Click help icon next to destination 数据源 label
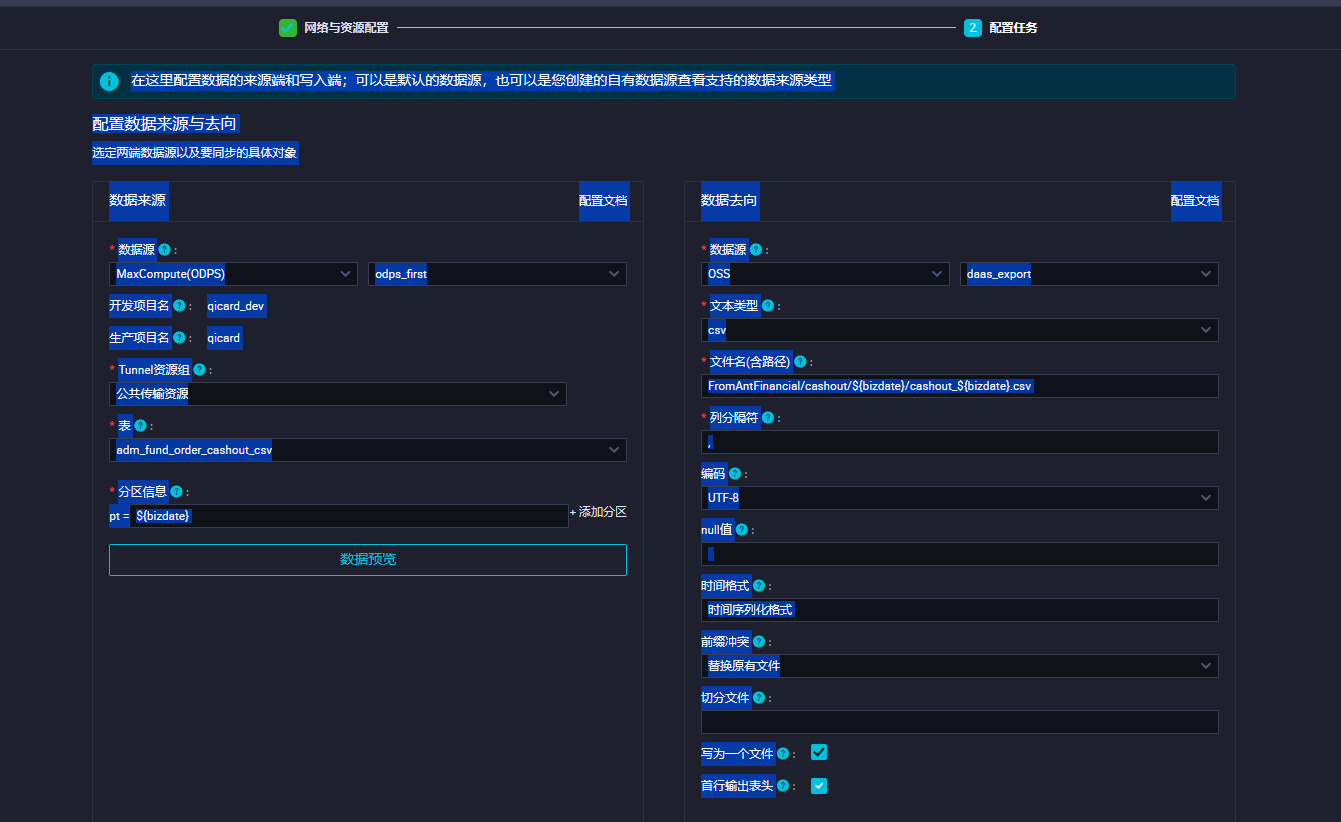This screenshot has width=1341, height=822. pyautogui.click(x=756, y=250)
